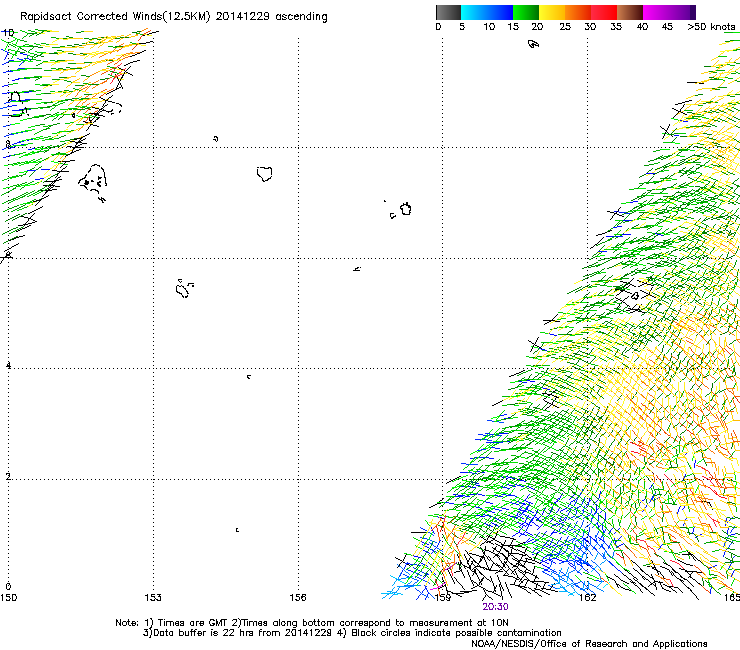
Task: Click the cyan-to-blue 5-15 knots legend gradient
Action: 487,12
